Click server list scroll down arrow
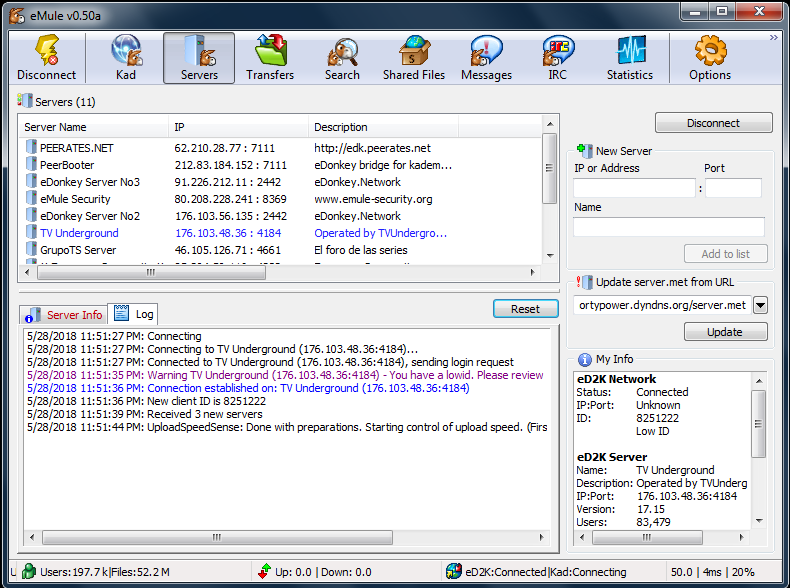 [x=550, y=255]
